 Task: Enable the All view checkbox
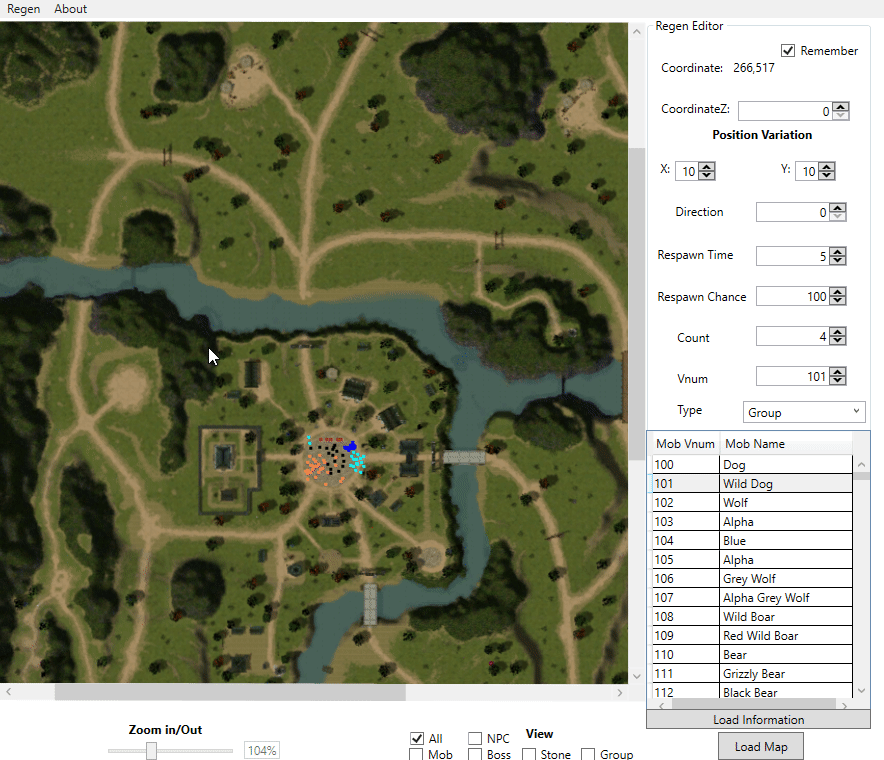(x=417, y=738)
